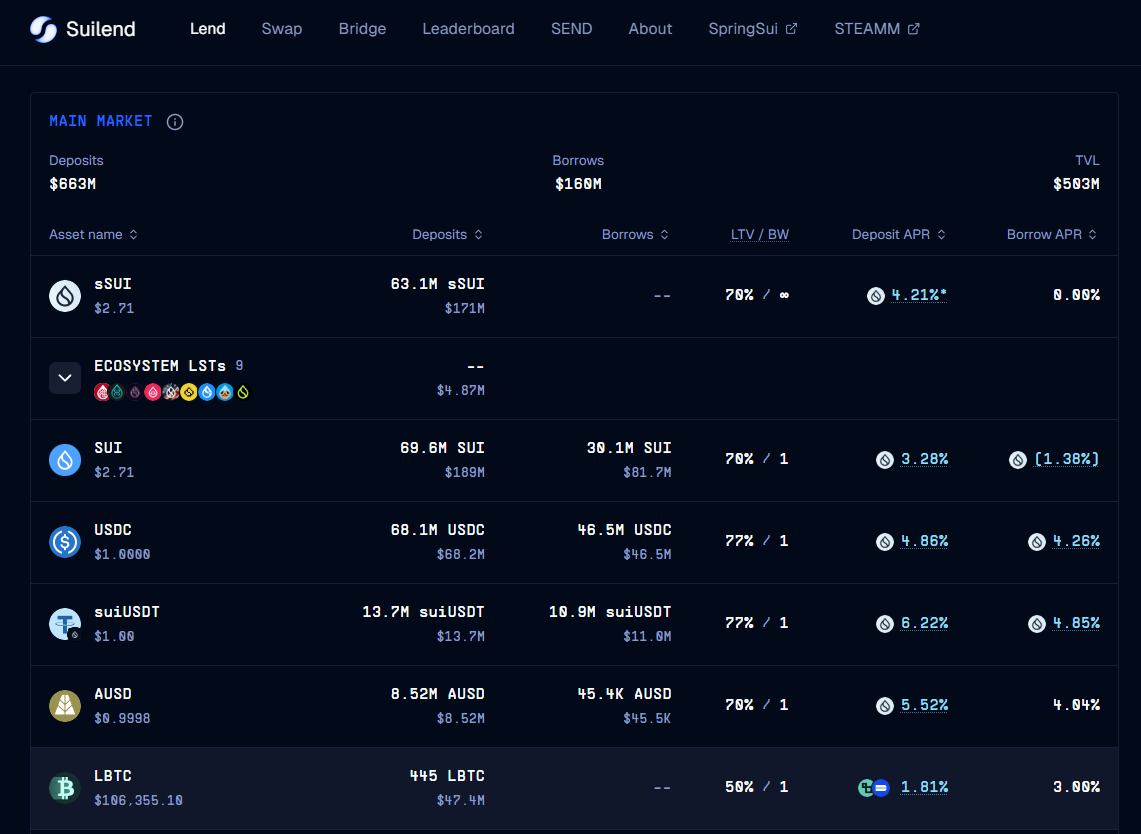Click SUI borrow APR (1.38%) value
The width and height of the screenshot is (1141, 834).
pos(1066,459)
